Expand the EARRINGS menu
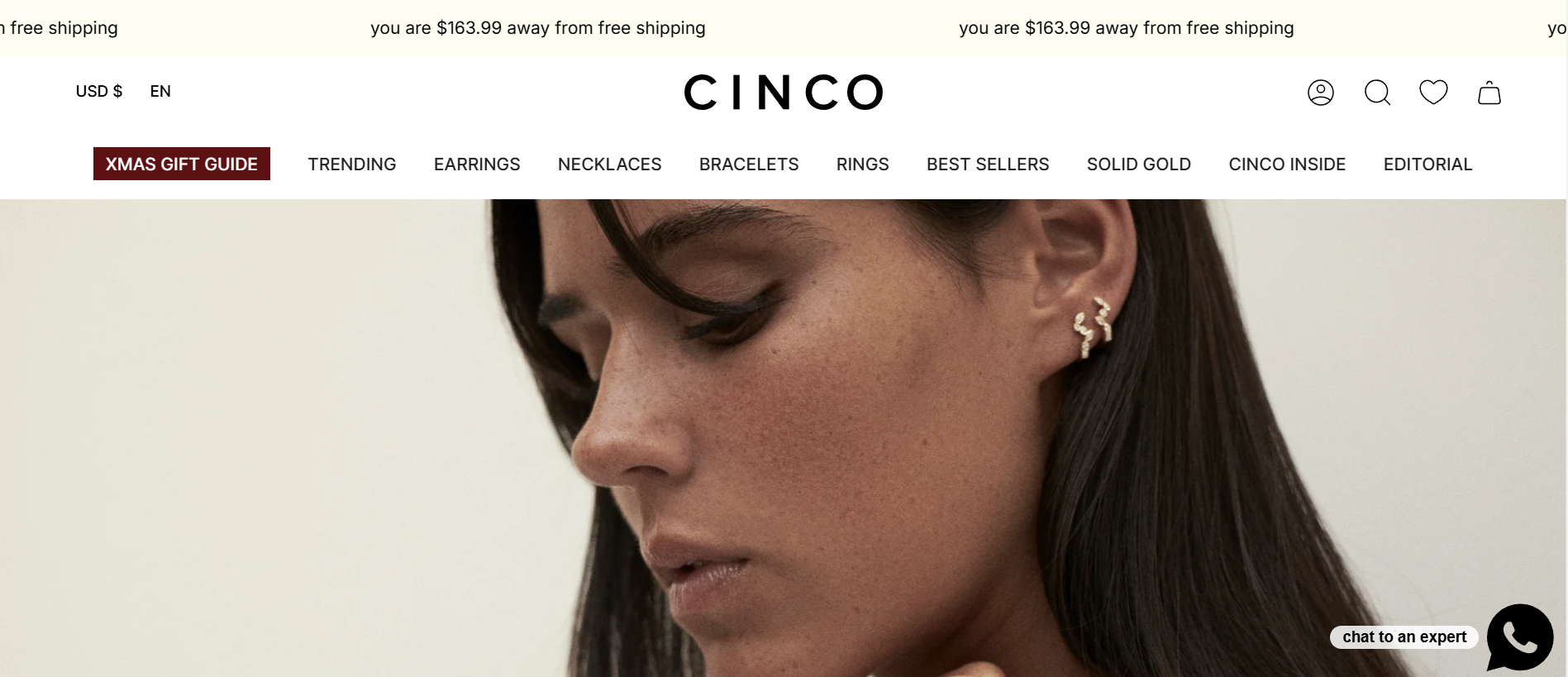This screenshot has width=1568, height=677. [x=477, y=164]
